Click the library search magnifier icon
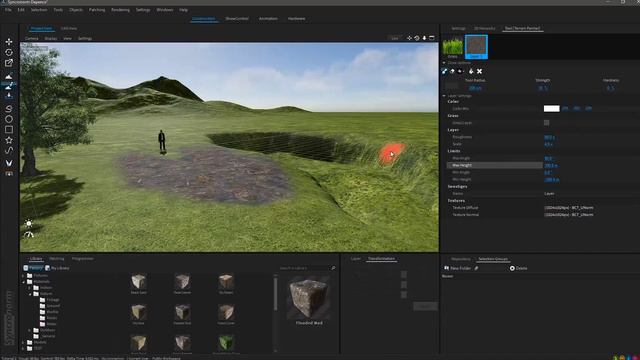The width and height of the screenshot is (640, 360). tap(333, 268)
